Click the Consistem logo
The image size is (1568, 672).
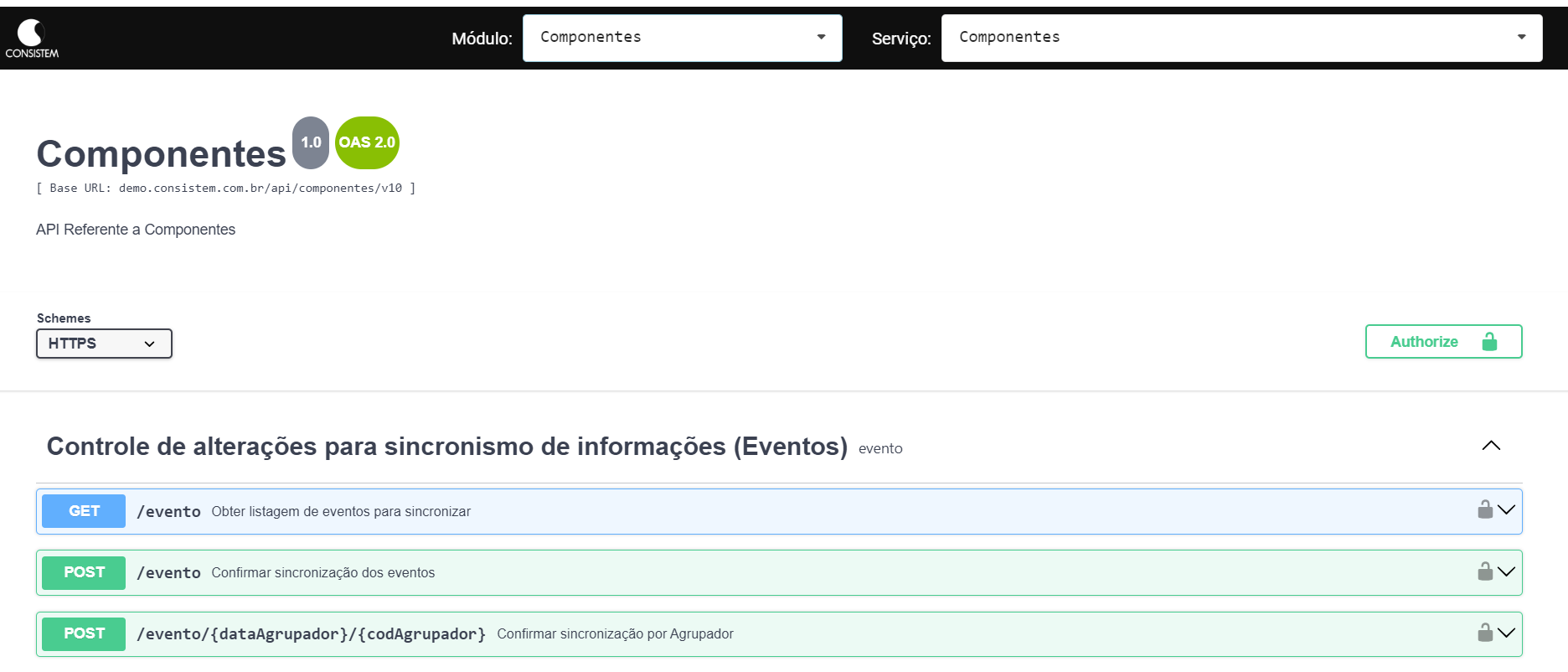tap(32, 39)
